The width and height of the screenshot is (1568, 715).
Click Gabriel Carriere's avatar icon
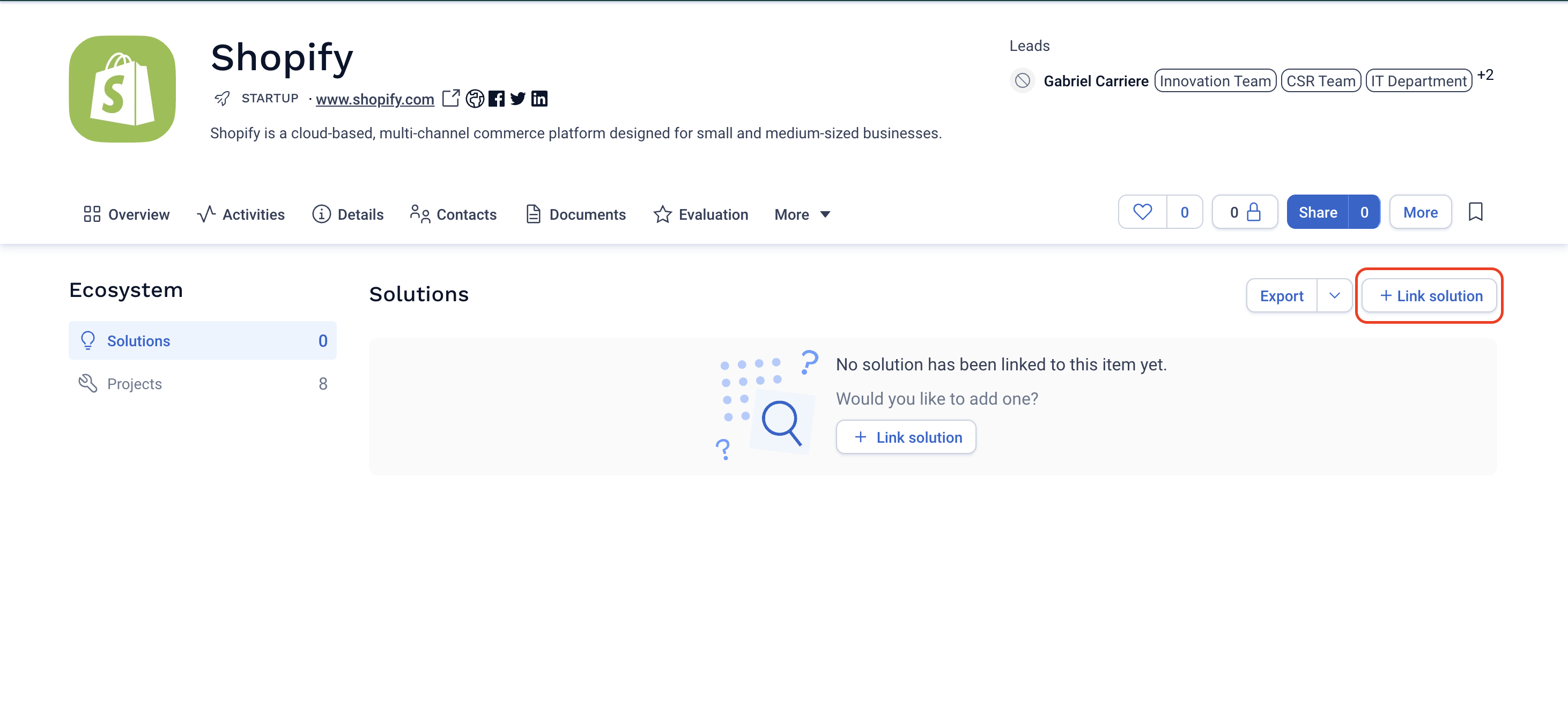pos(1023,80)
